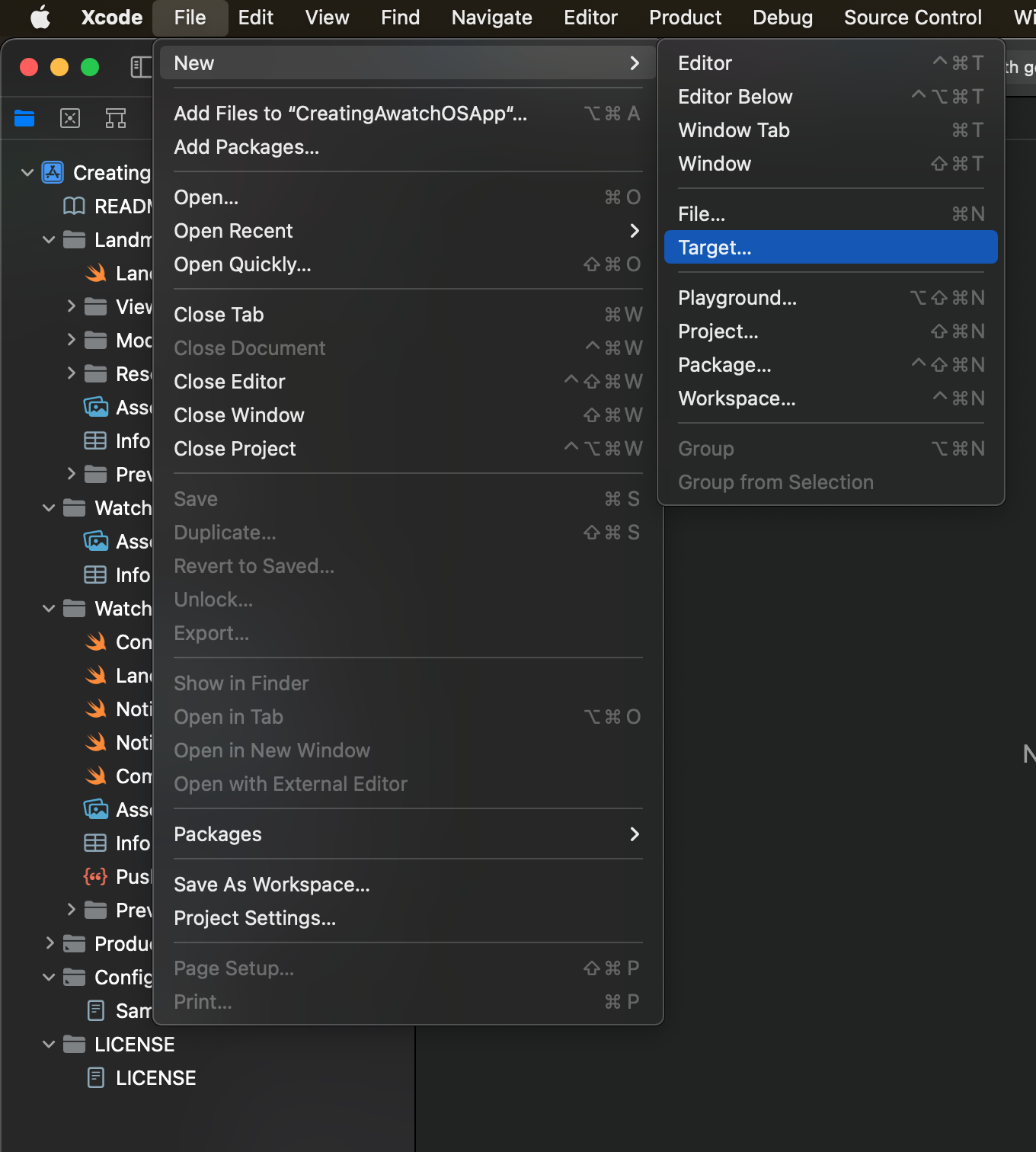Choose New Target... from submenu
Viewport: 1036px width, 1152px height.
[831, 248]
